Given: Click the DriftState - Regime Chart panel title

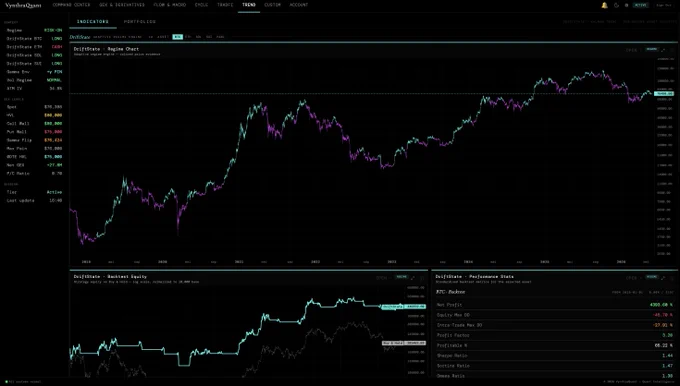Looking at the screenshot, I should pyautogui.click(x=106, y=49).
